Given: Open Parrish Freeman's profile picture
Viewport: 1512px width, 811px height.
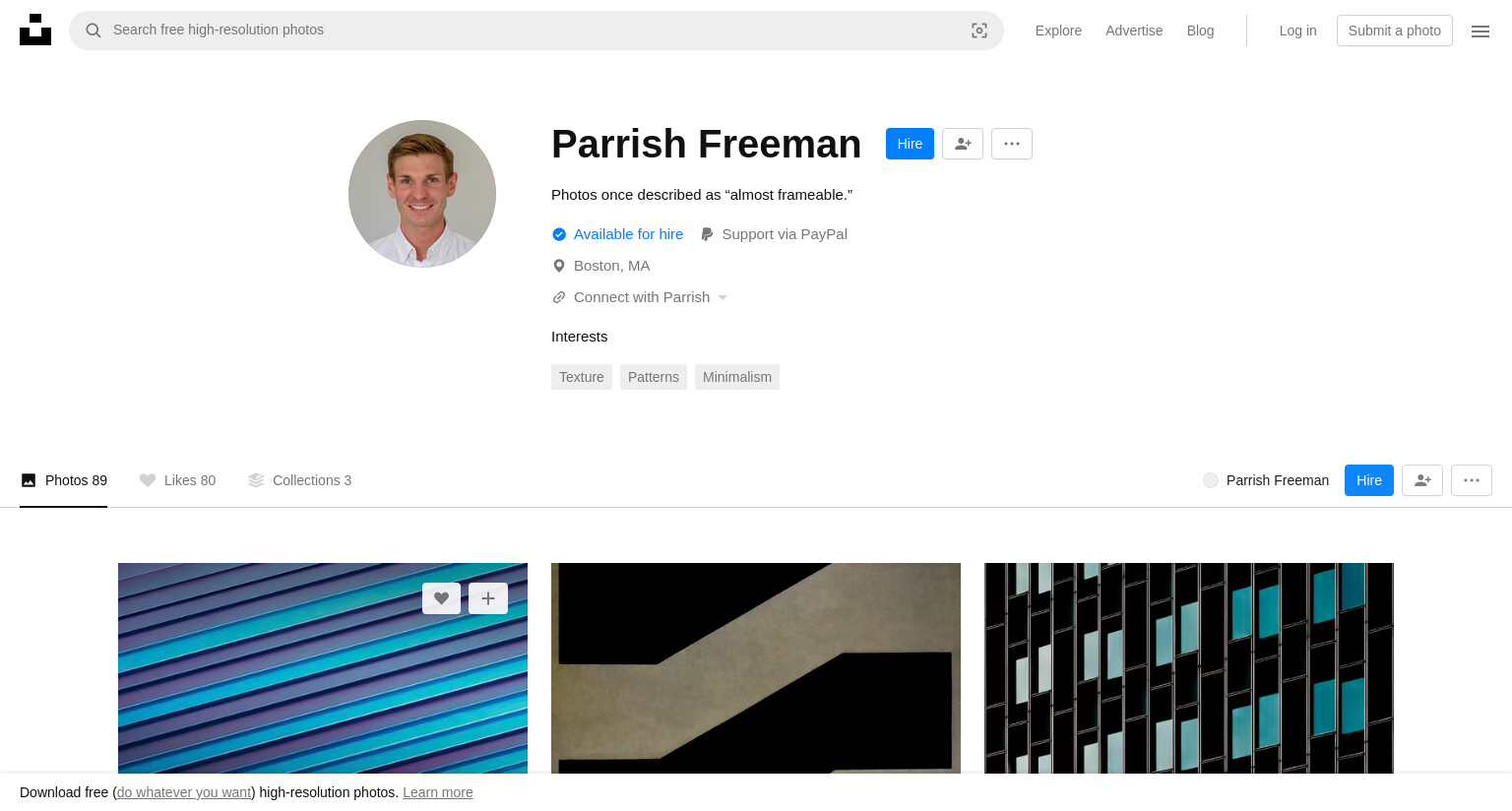Looking at the screenshot, I should (x=422, y=194).
